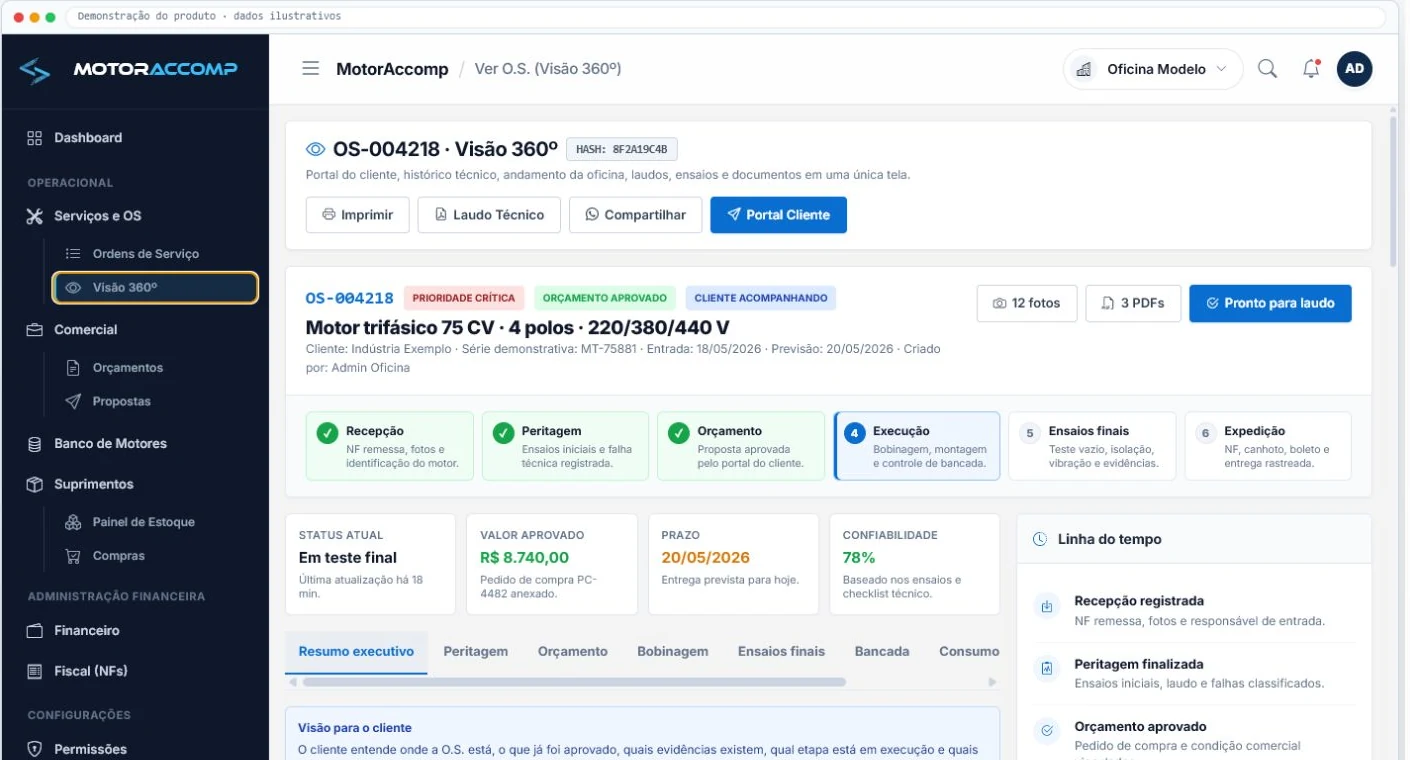
Task: Click the eye icon in Visão 360º sidebar item
Action: point(73,288)
